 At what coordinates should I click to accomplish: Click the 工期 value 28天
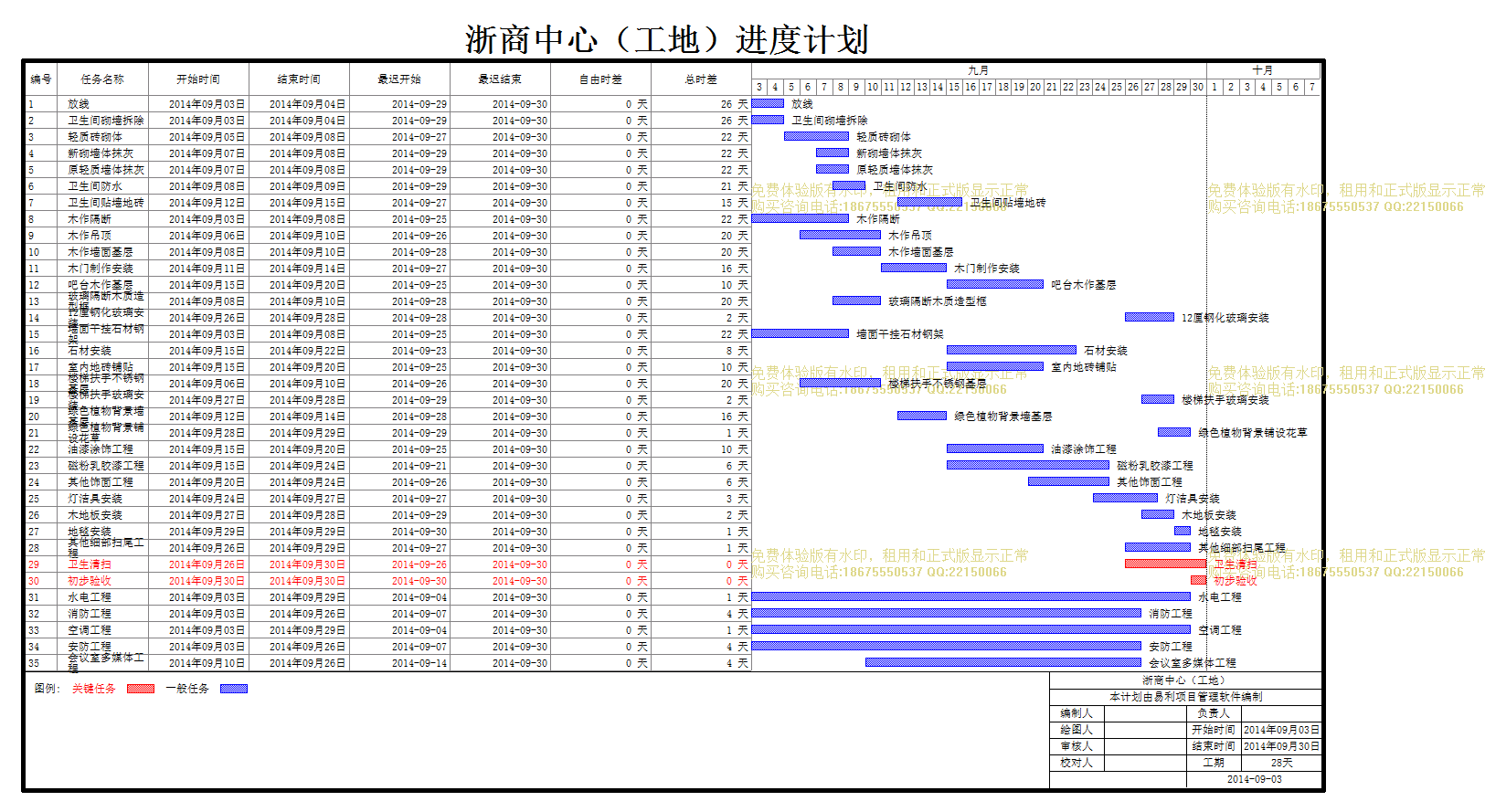(1281, 763)
